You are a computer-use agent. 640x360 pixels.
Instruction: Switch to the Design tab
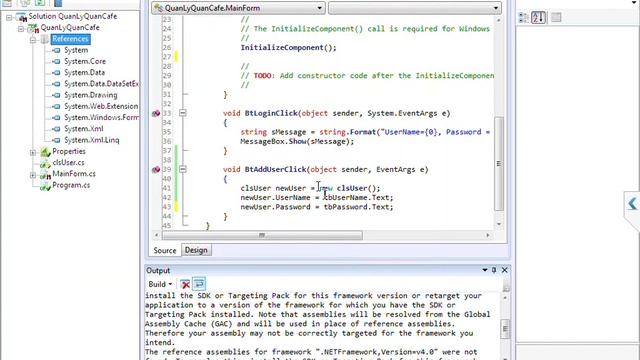tap(196, 250)
